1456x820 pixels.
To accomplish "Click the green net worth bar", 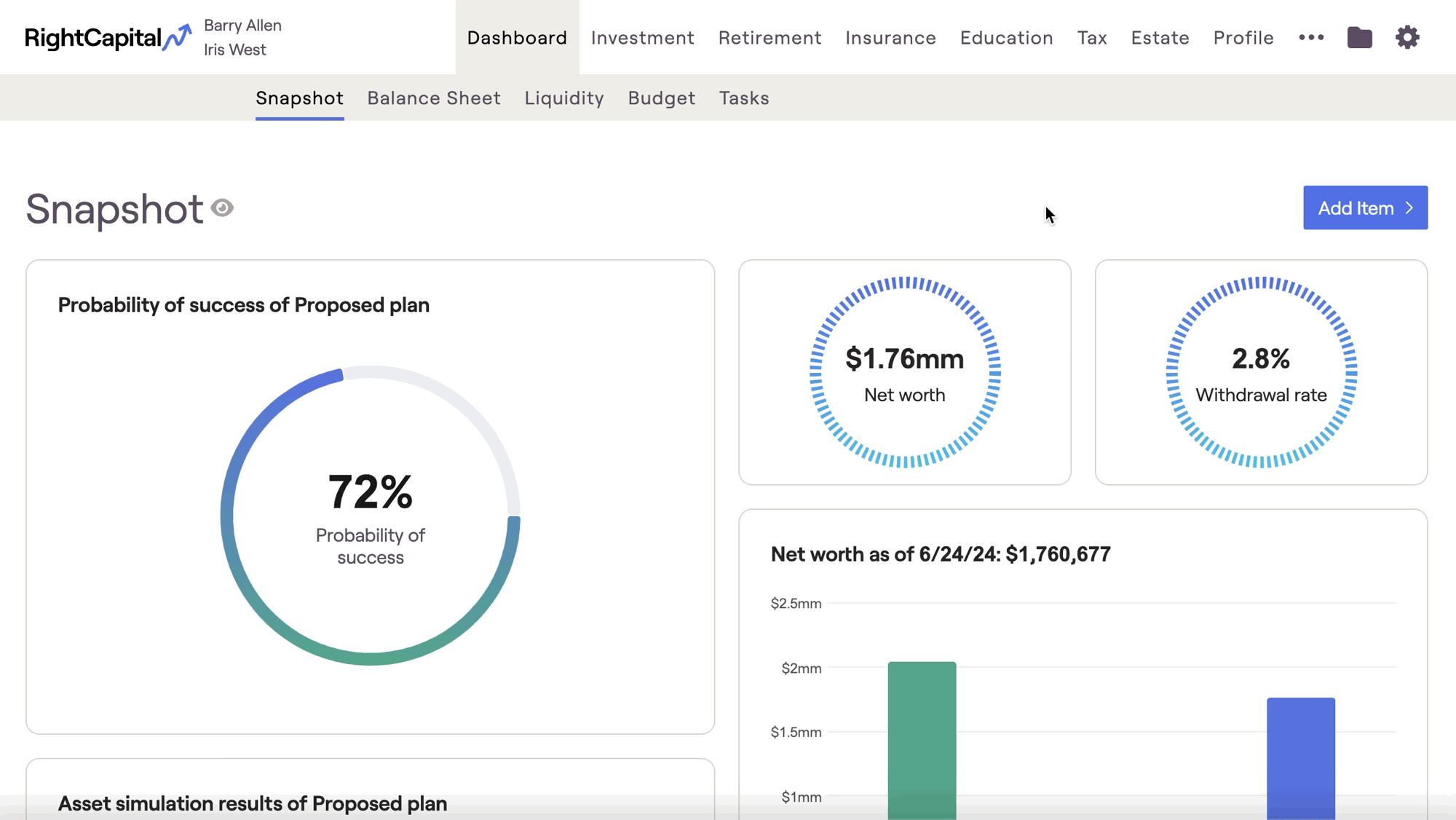I will 922,736.
